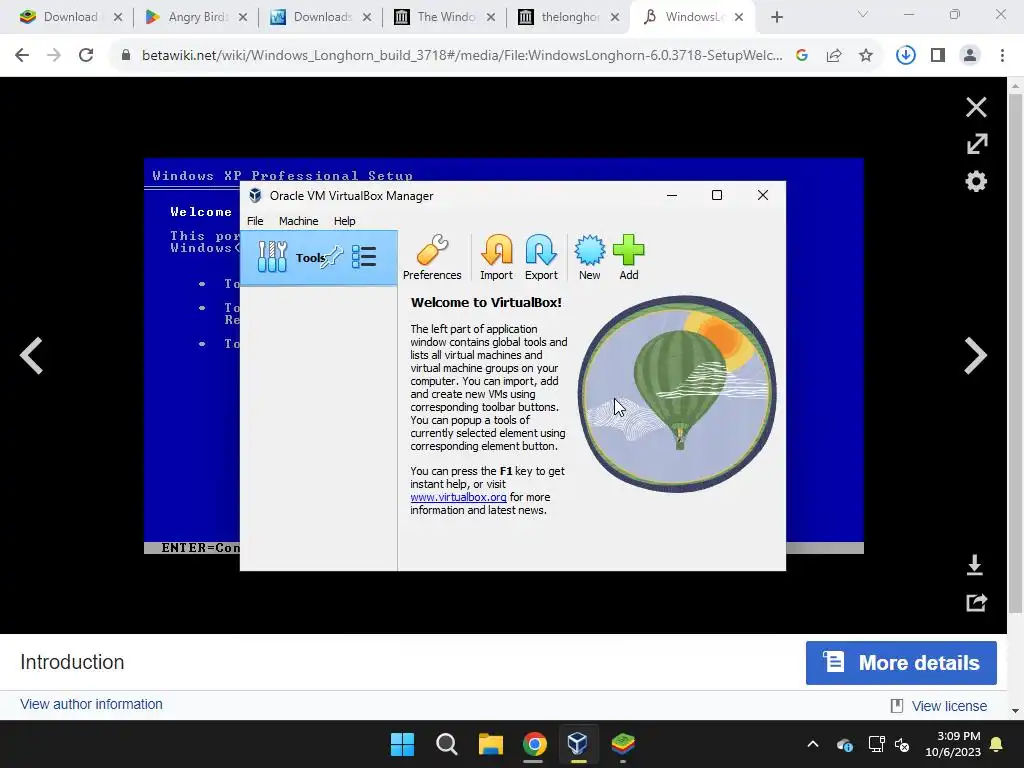Enter fullscreen media viewer mode
Viewport: 1024px width, 768px height.
coord(976,144)
